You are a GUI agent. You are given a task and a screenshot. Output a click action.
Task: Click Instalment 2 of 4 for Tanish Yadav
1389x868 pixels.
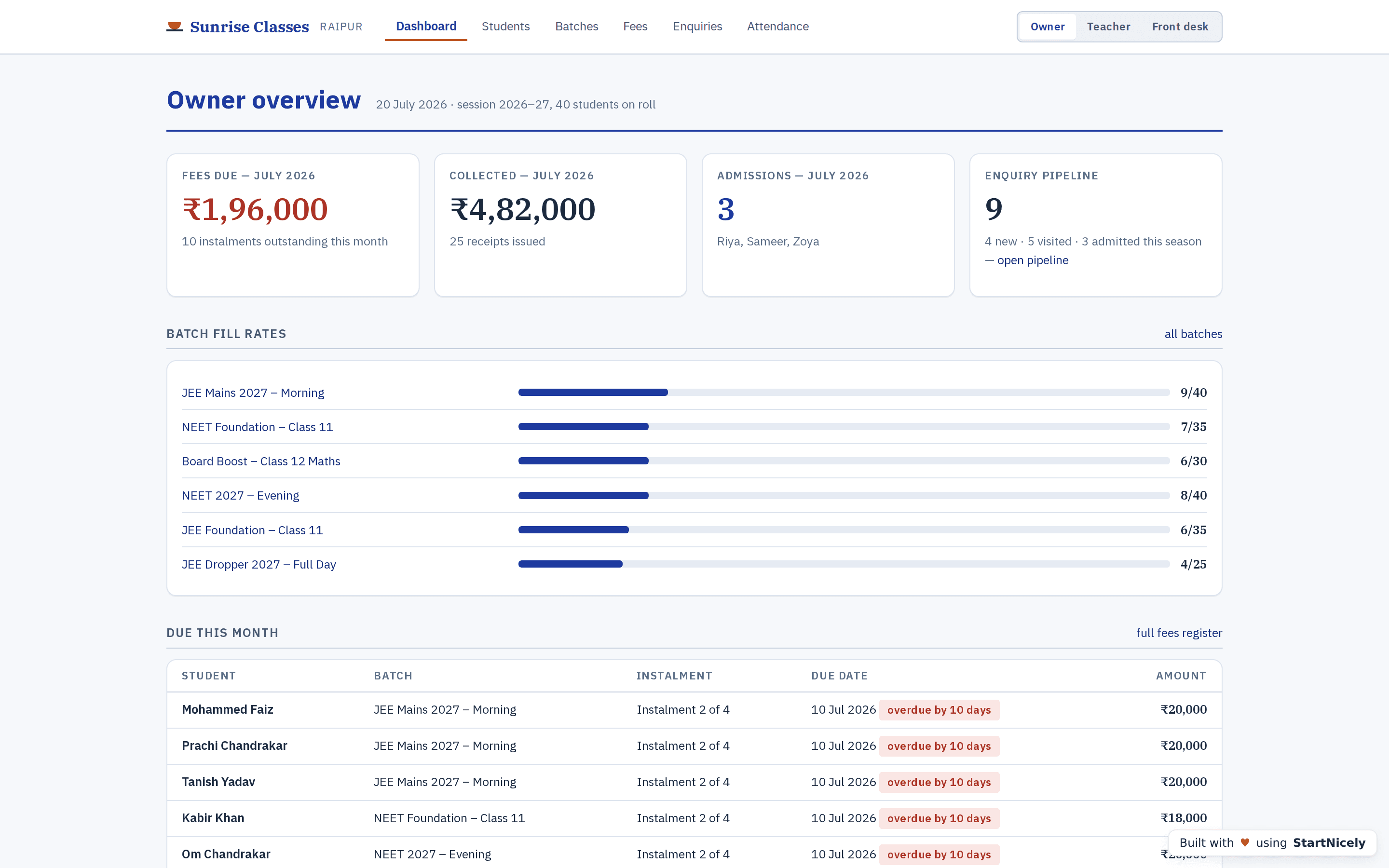point(683,782)
